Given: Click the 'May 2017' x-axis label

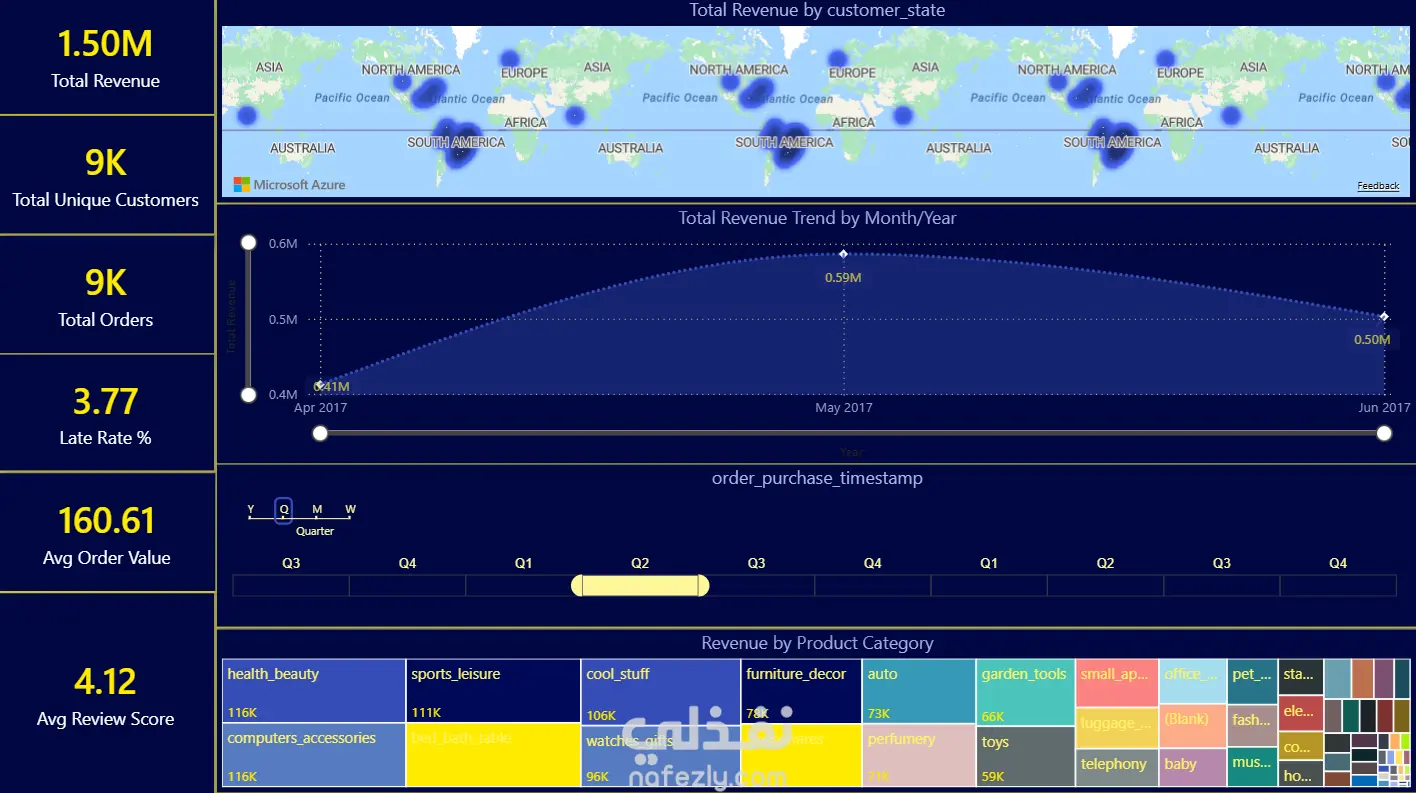Looking at the screenshot, I should click(844, 408).
